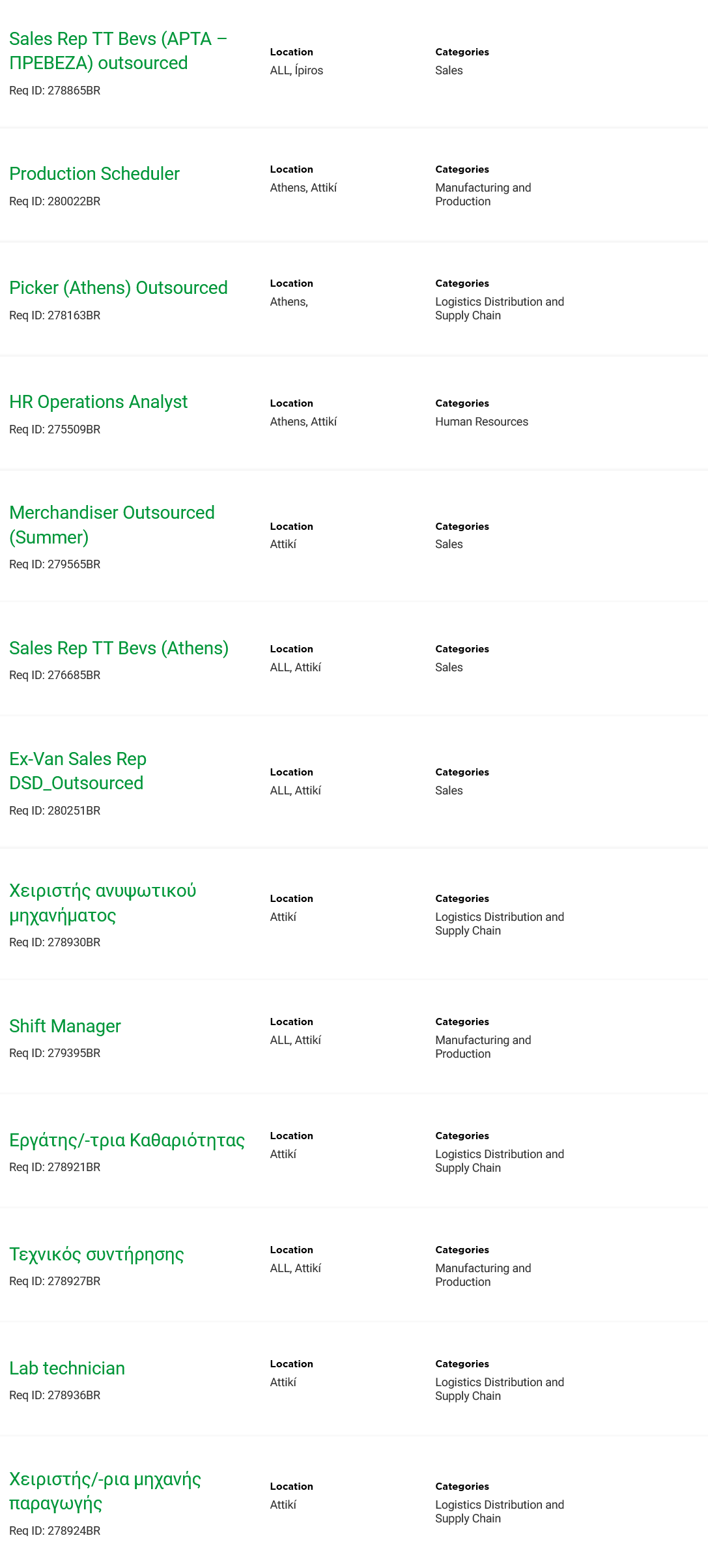Open Χειριστής ανυψωτικού μηχανήματος job
This screenshot has height=1568, width=708.
(103, 903)
